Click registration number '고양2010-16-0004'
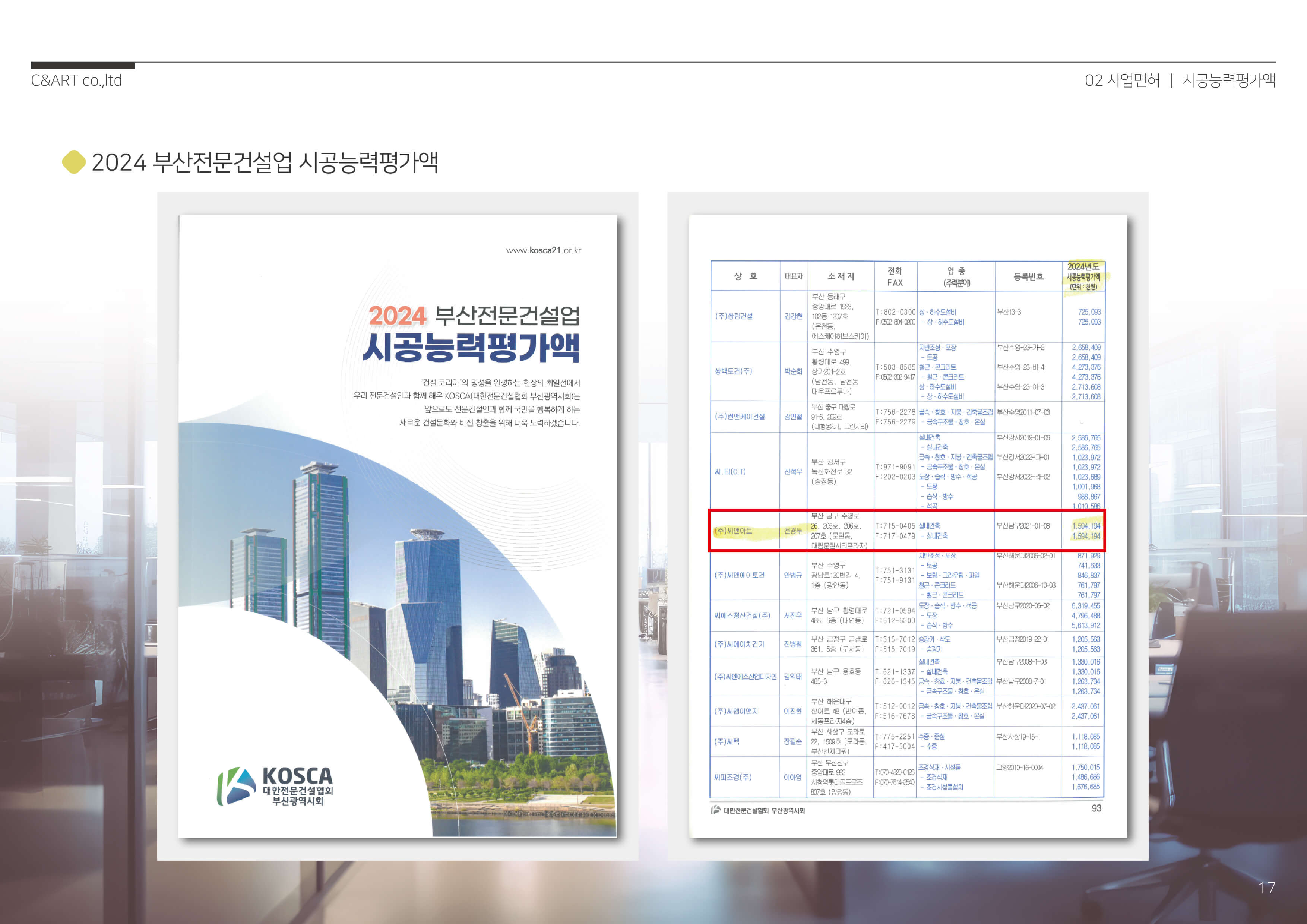This screenshot has width=1307, height=924. (1020, 768)
